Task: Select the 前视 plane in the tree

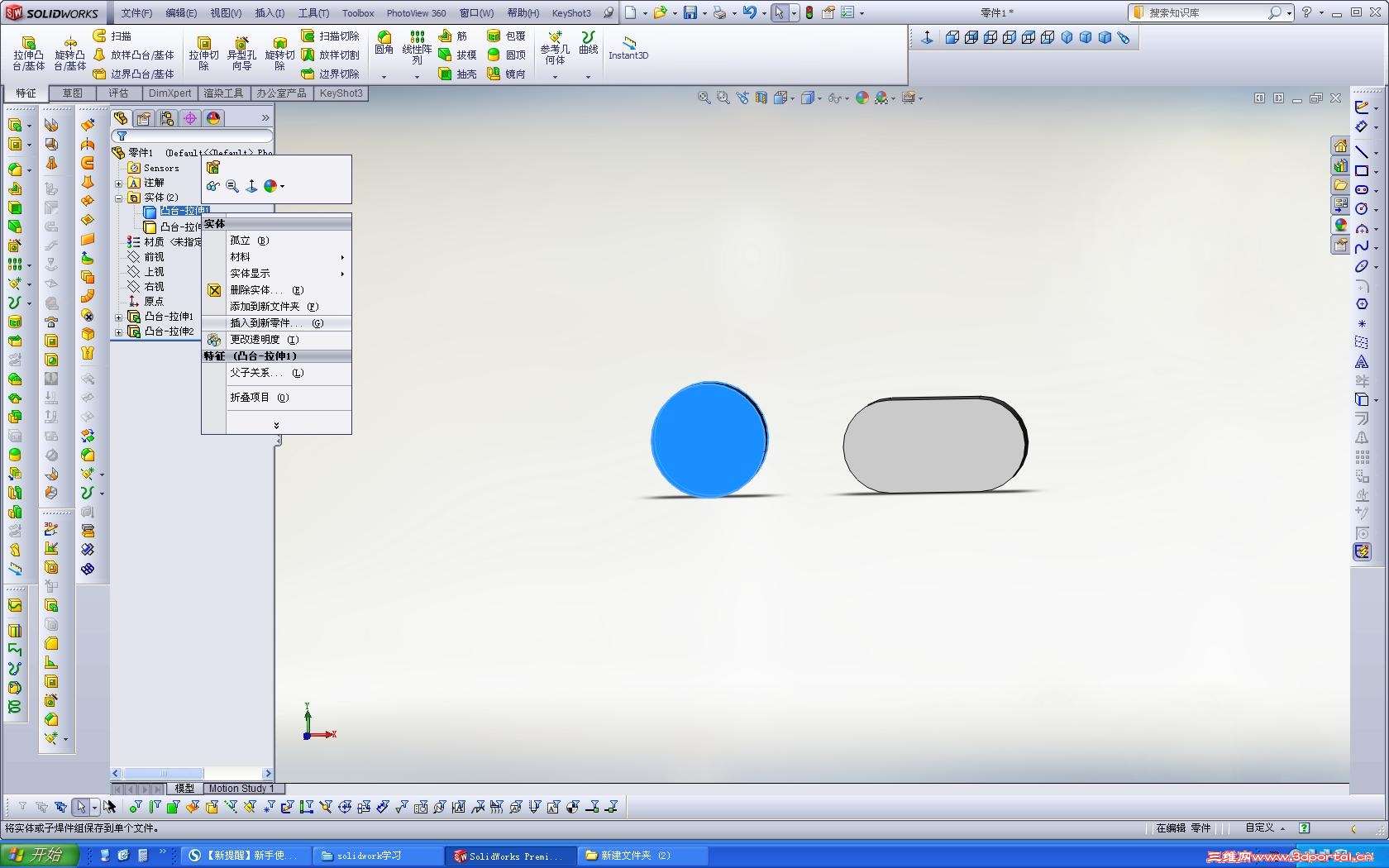Action: point(146,257)
